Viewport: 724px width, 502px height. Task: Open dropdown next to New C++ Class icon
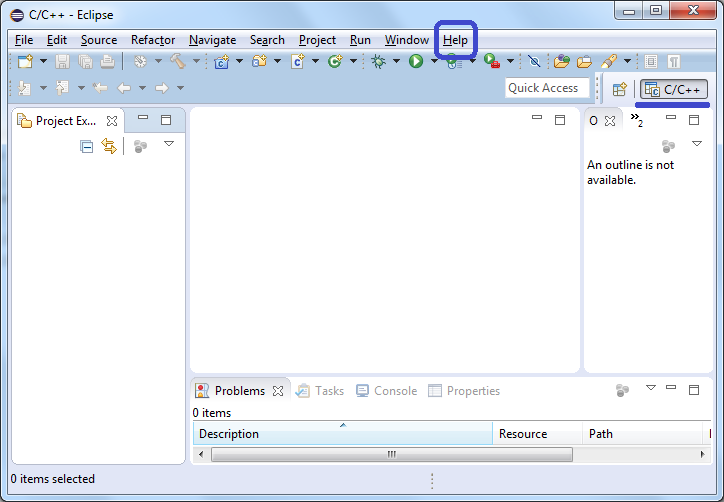[353, 61]
